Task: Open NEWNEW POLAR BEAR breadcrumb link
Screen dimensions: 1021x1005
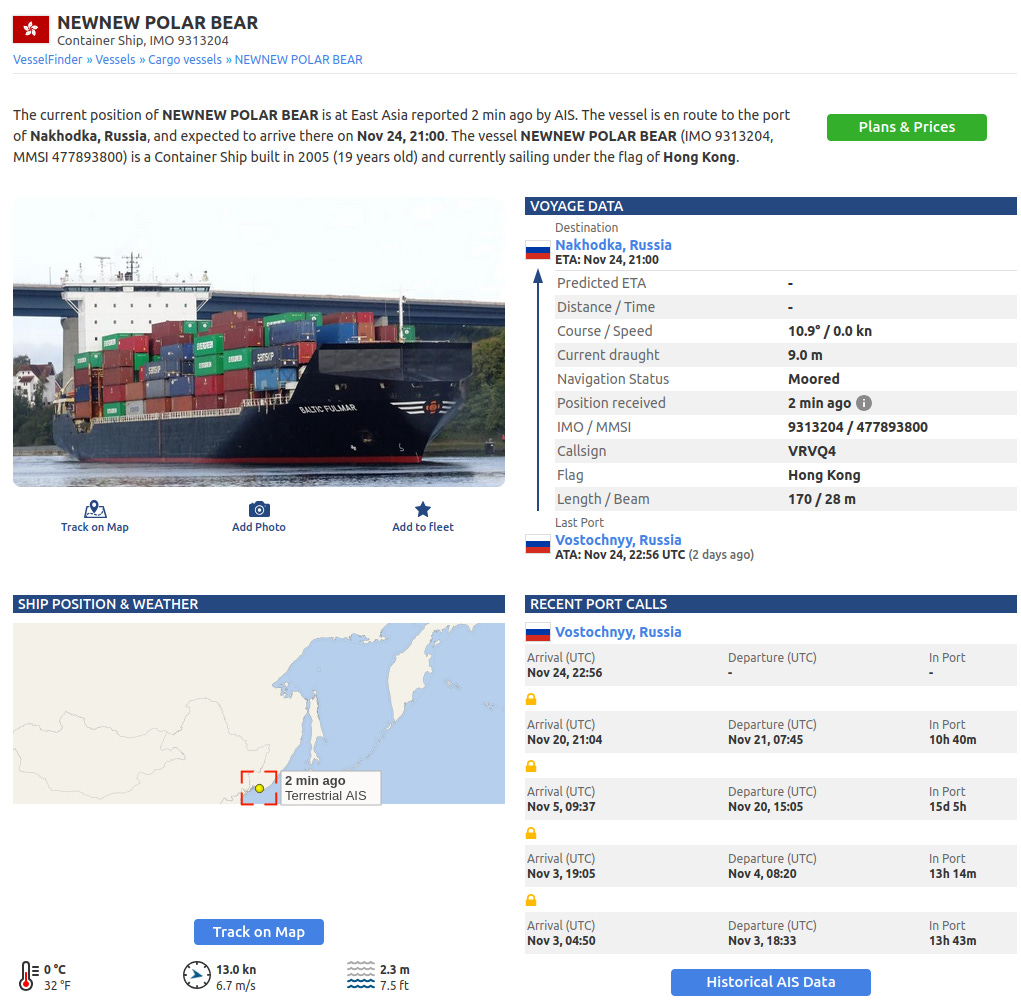Action: 298,59
